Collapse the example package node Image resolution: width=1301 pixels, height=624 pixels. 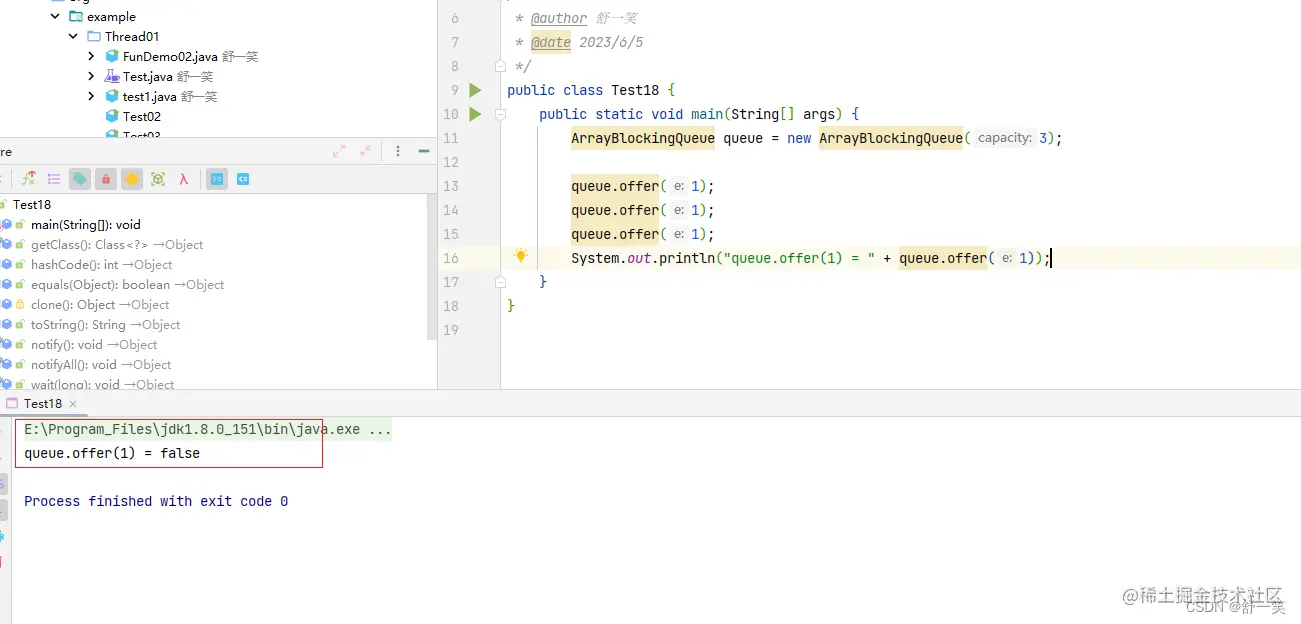click(x=55, y=17)
